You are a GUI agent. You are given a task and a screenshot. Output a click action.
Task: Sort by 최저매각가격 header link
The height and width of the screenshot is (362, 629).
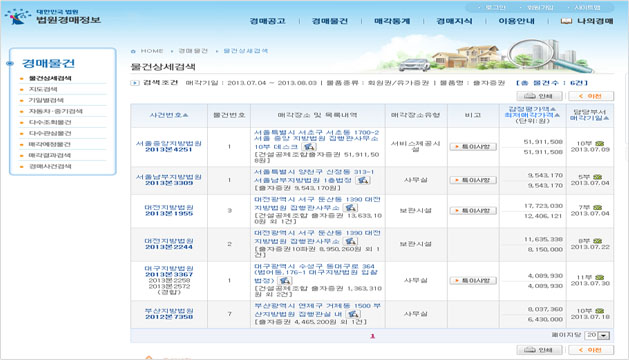click(x=532, y=115)
